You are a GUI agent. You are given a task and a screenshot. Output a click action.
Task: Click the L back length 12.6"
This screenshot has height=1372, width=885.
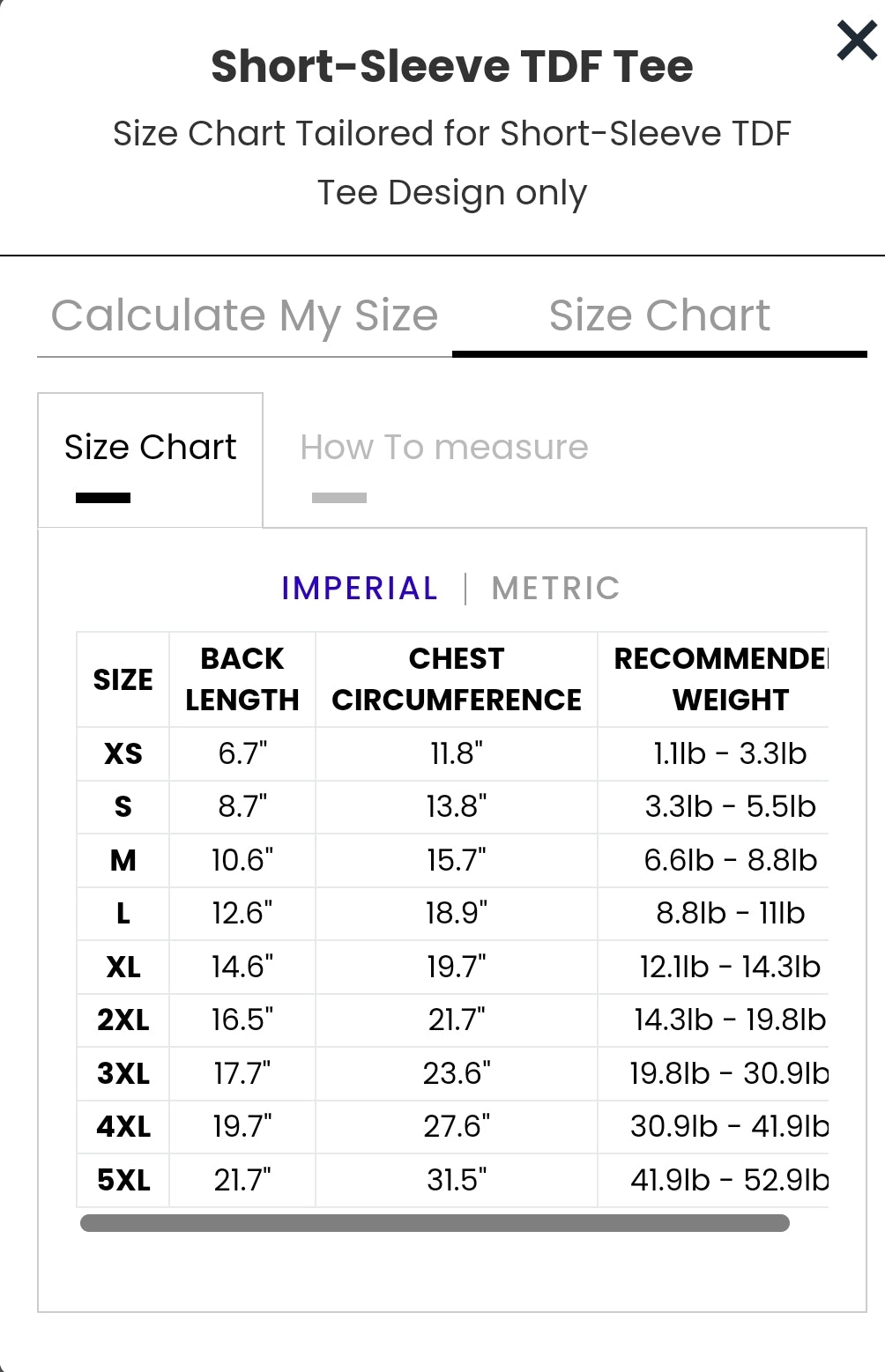click(x=242, y=913)
